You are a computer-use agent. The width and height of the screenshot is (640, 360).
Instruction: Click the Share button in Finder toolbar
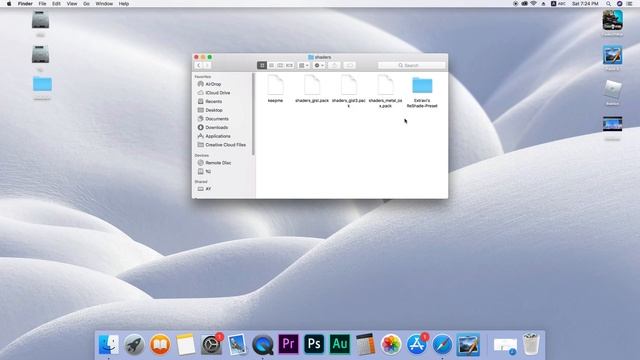[334, 65]
